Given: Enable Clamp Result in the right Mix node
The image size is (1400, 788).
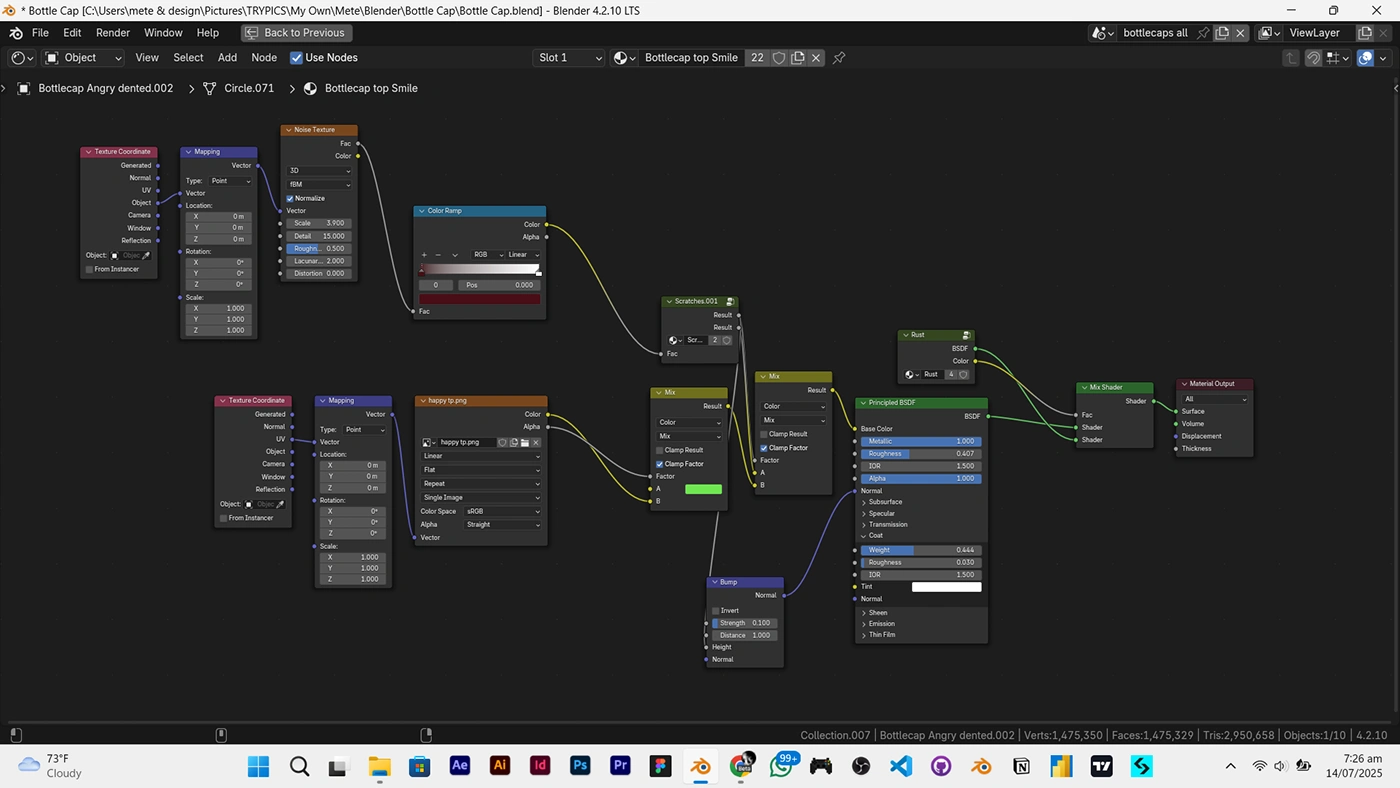Looking at the screenshot, I should click(764, 434).
